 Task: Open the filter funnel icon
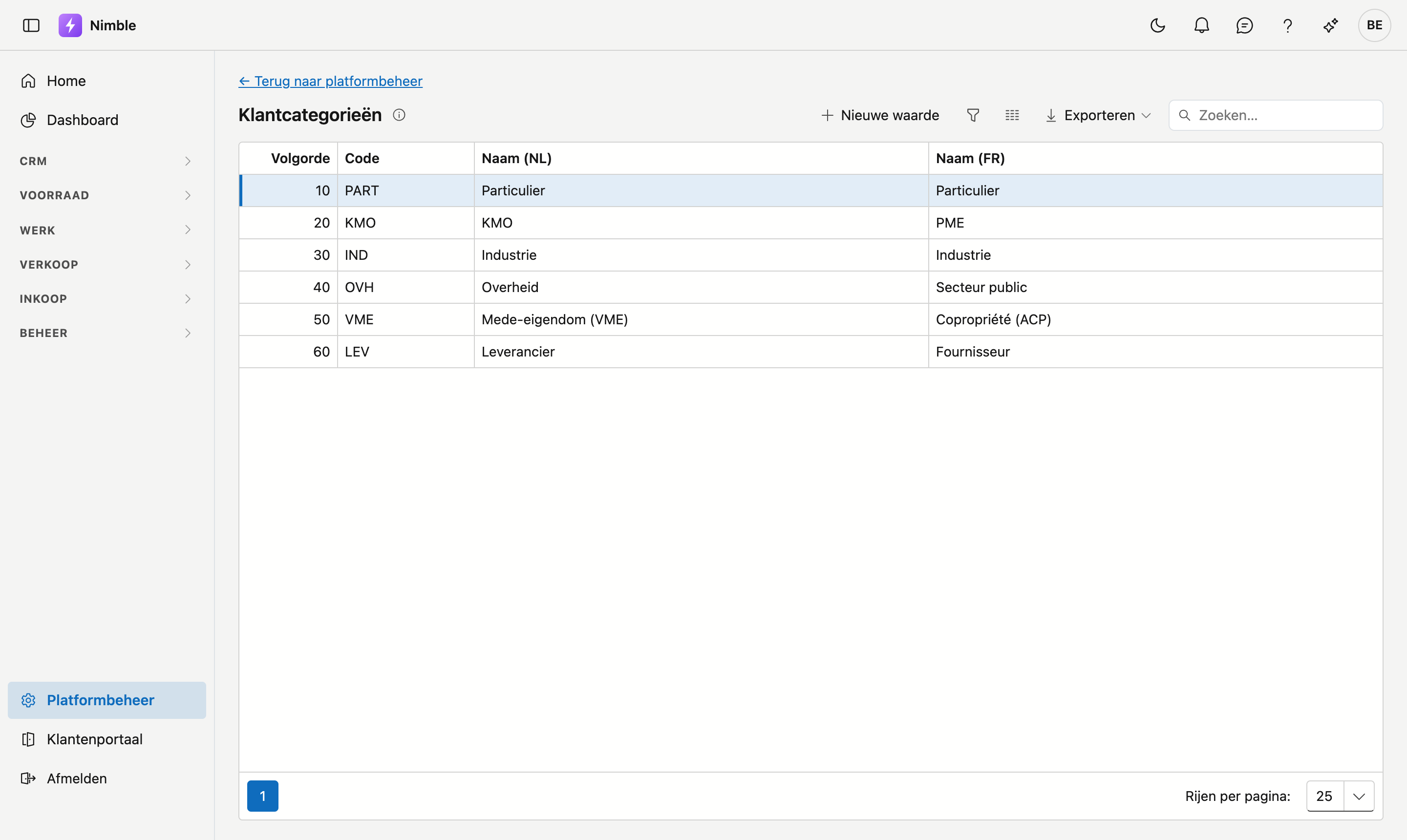point(973,115)
